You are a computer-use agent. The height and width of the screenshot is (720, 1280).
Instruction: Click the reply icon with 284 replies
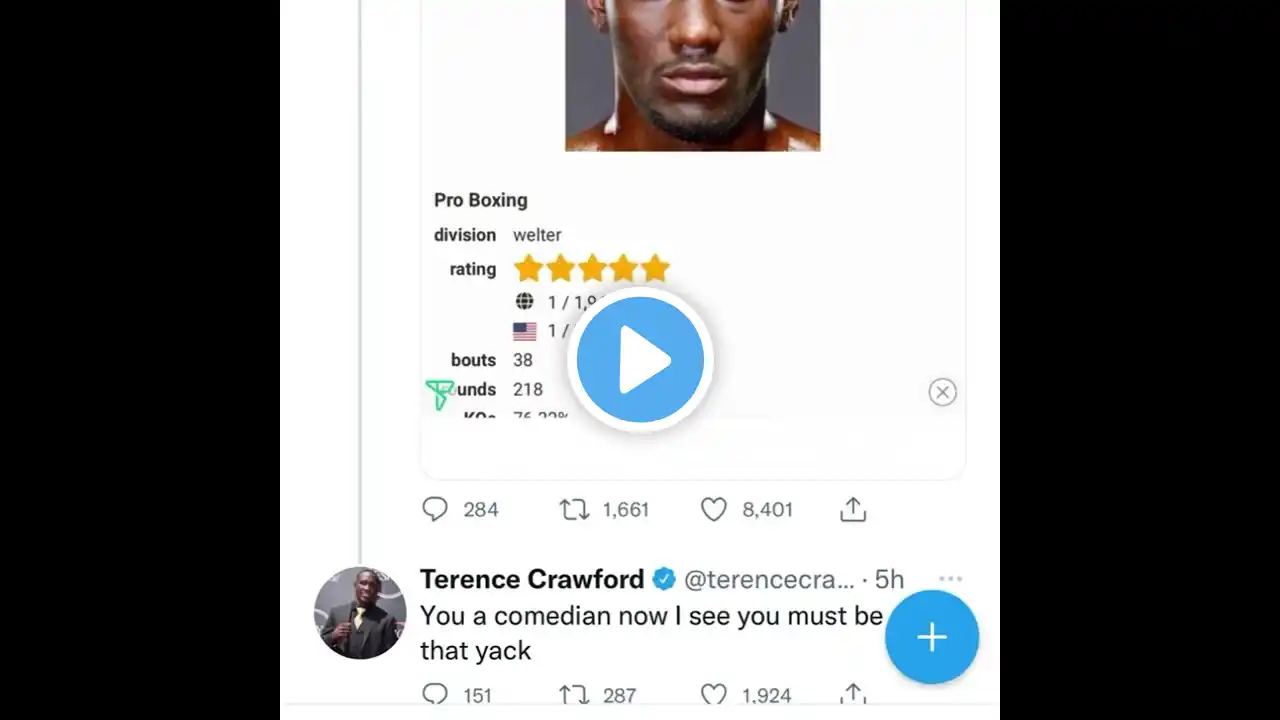(435, 510)
